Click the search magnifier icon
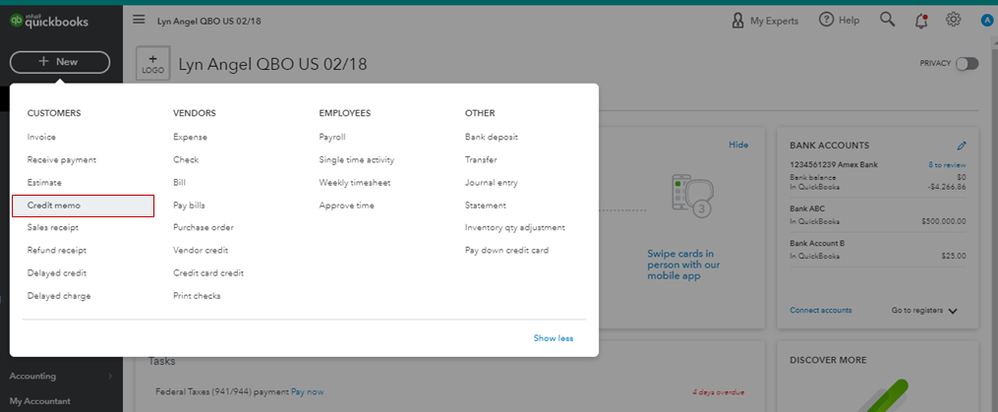Viewport: 998px width, 412px height. 887,20
